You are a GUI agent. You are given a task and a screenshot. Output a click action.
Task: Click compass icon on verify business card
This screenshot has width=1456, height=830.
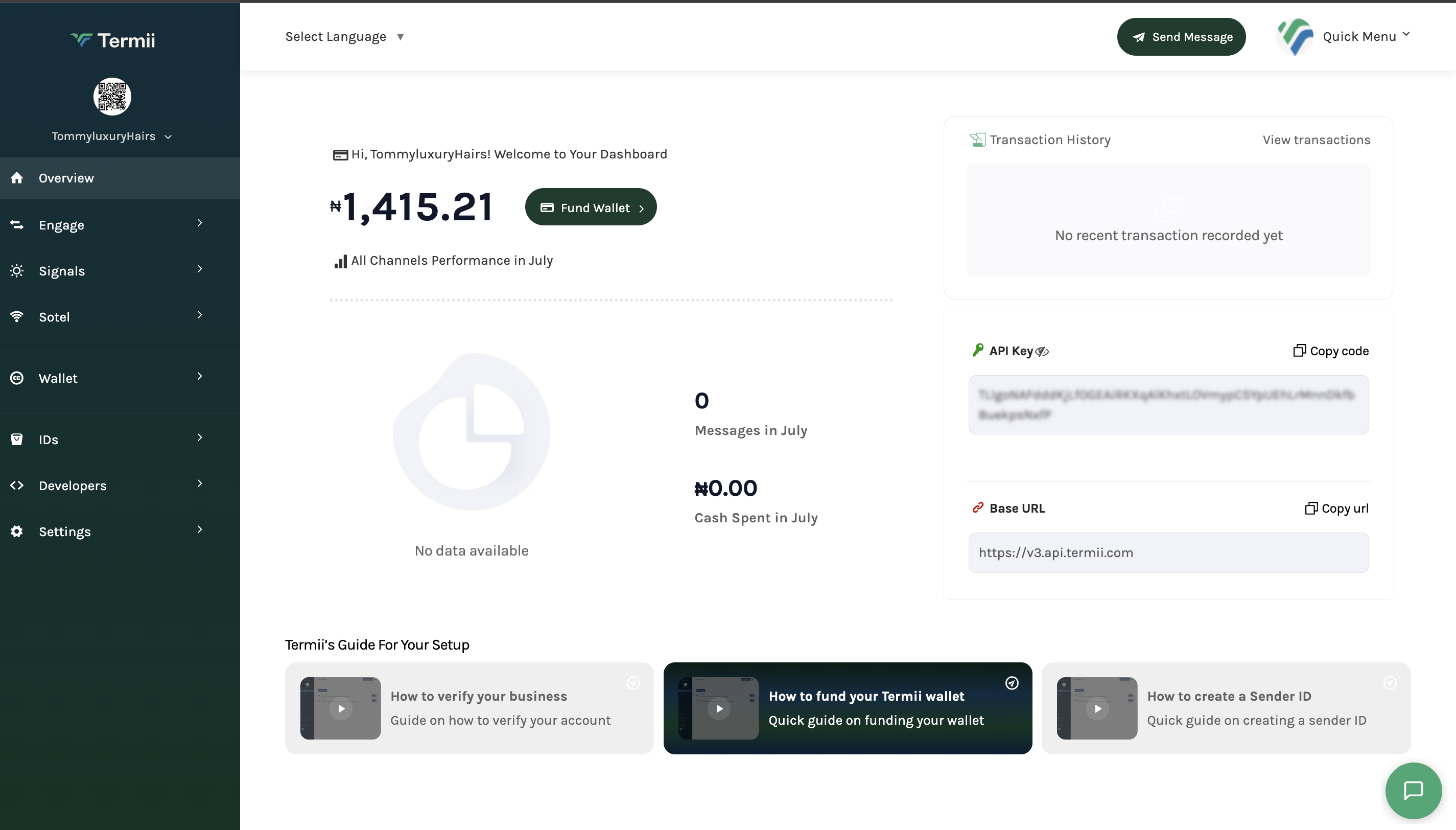click(x=633, y=683)
